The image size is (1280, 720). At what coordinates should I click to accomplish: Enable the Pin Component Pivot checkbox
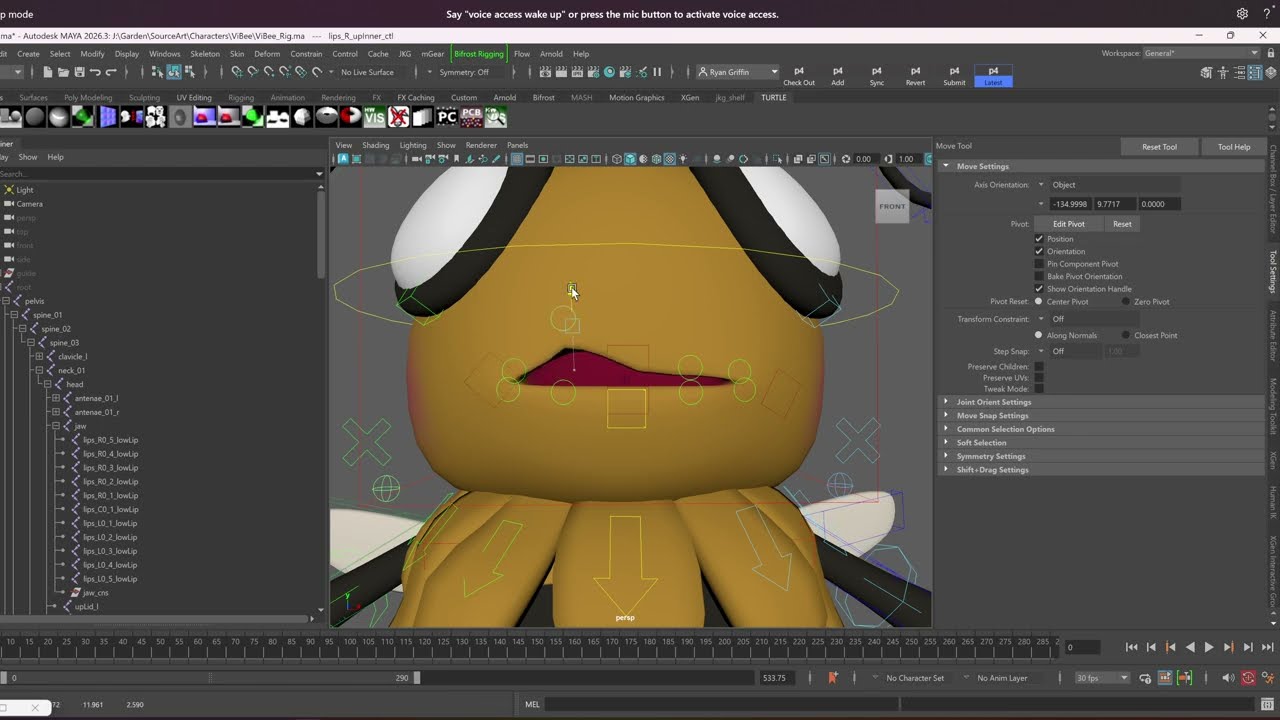[x=1039, y=264]
